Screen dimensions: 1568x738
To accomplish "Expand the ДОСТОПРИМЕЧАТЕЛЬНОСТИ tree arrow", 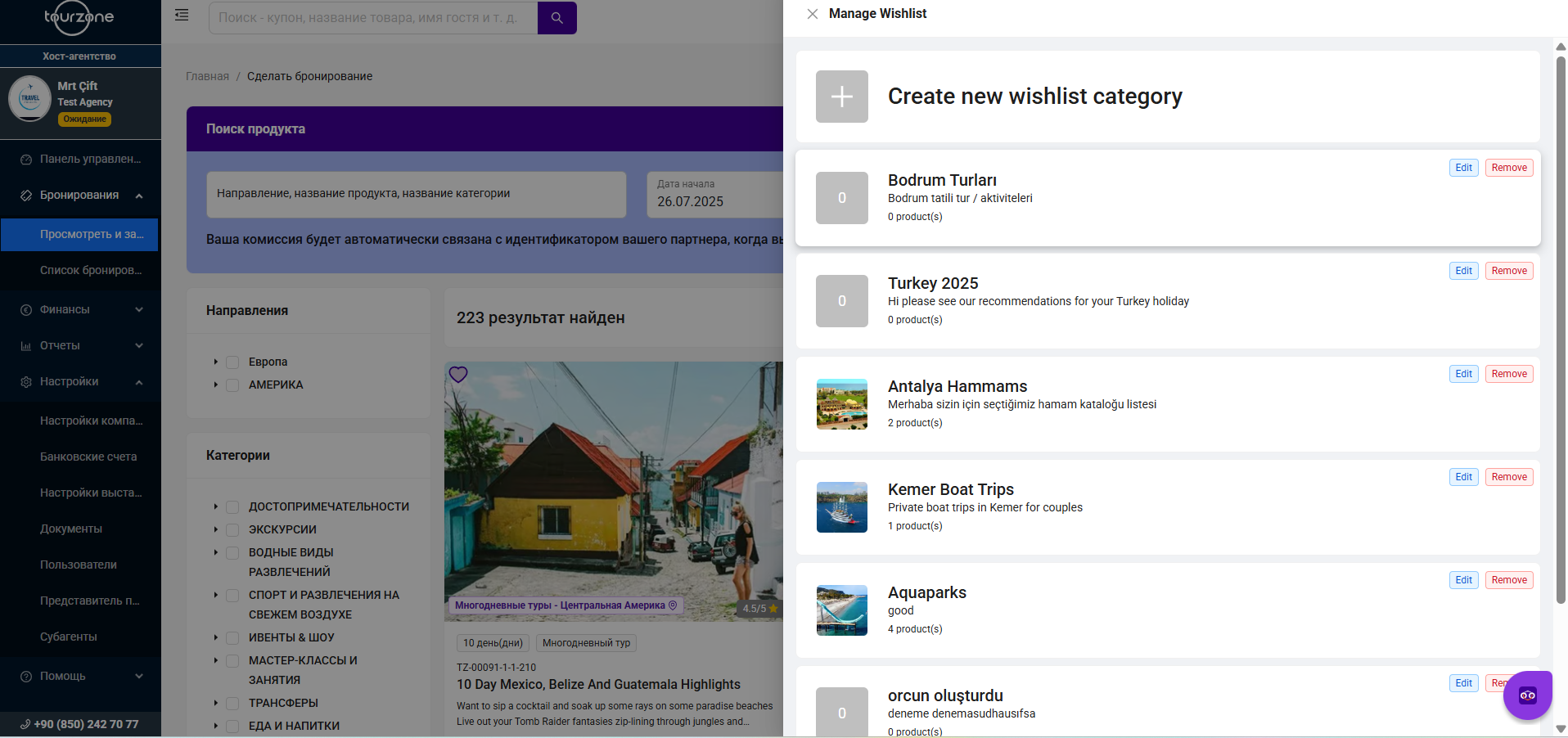I will point(216,506).
